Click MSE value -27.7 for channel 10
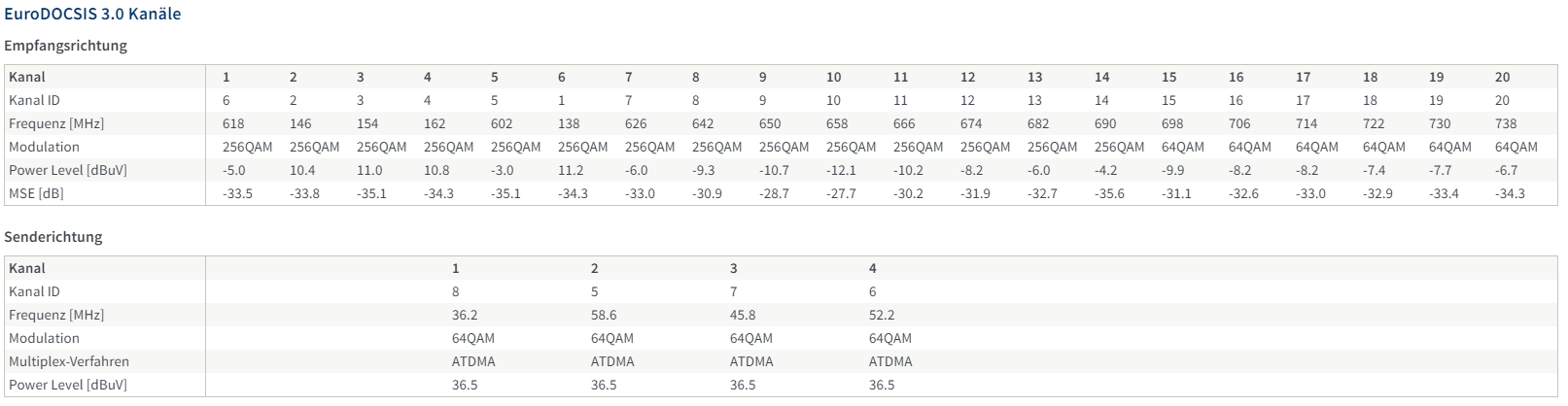The height and width of the screenshot is (406, 1568). coord(841,193)
